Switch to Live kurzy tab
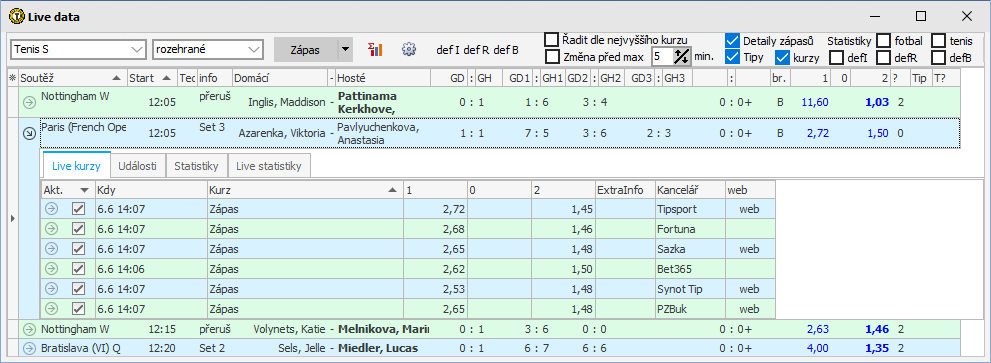 point(76,166)
